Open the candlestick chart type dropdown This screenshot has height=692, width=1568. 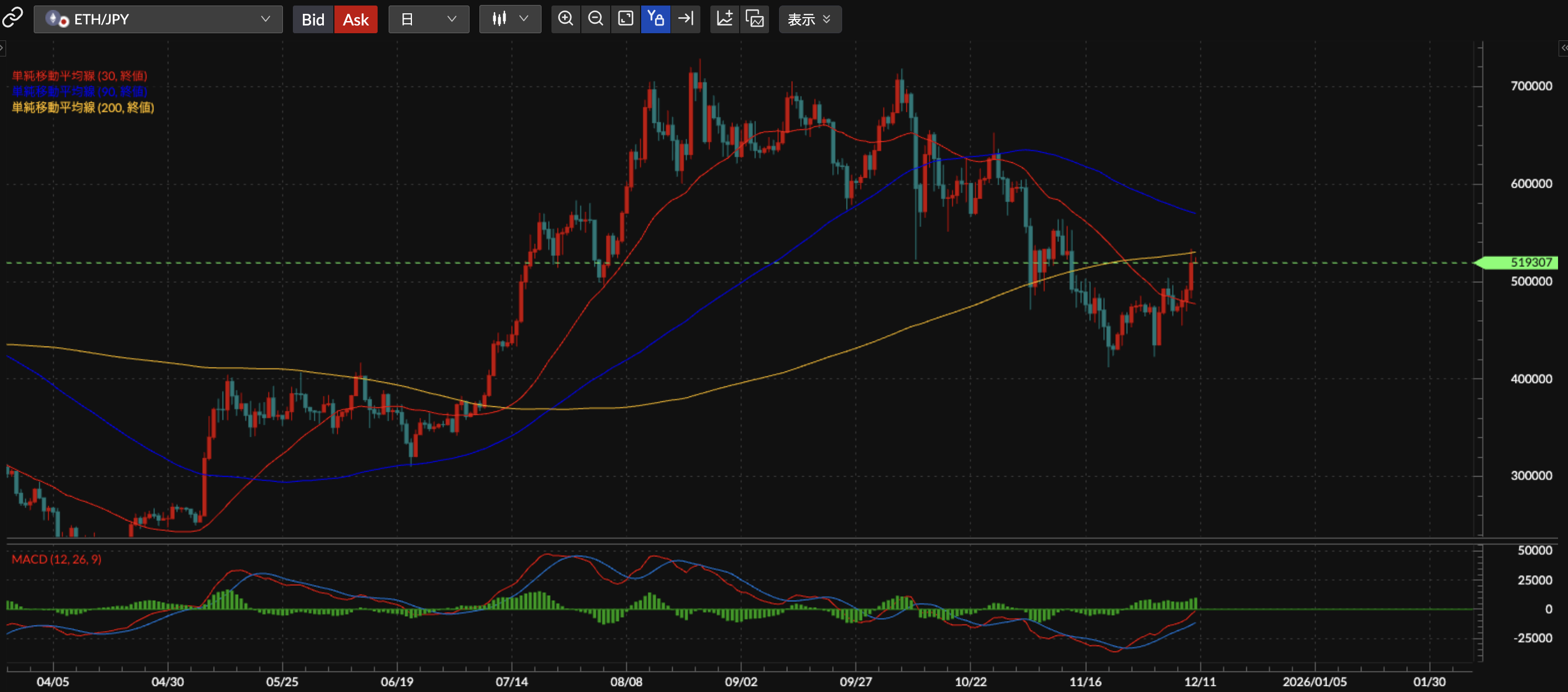(510, 19)
